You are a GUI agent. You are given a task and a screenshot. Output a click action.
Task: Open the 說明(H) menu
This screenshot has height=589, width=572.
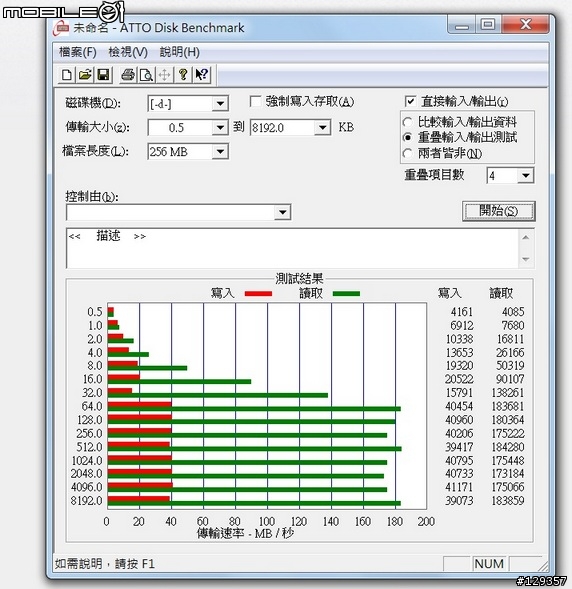(x=180, y=52)
